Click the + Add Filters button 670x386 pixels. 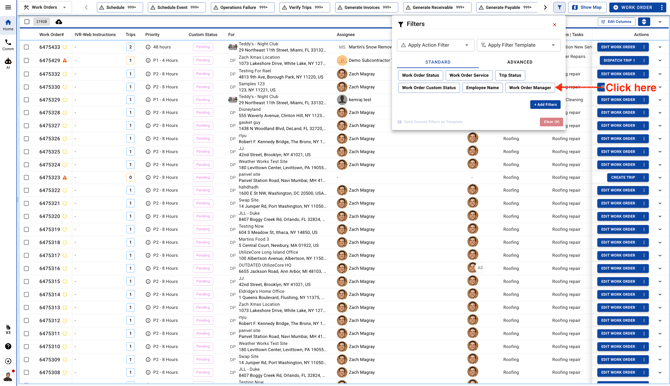coord(545,105)
